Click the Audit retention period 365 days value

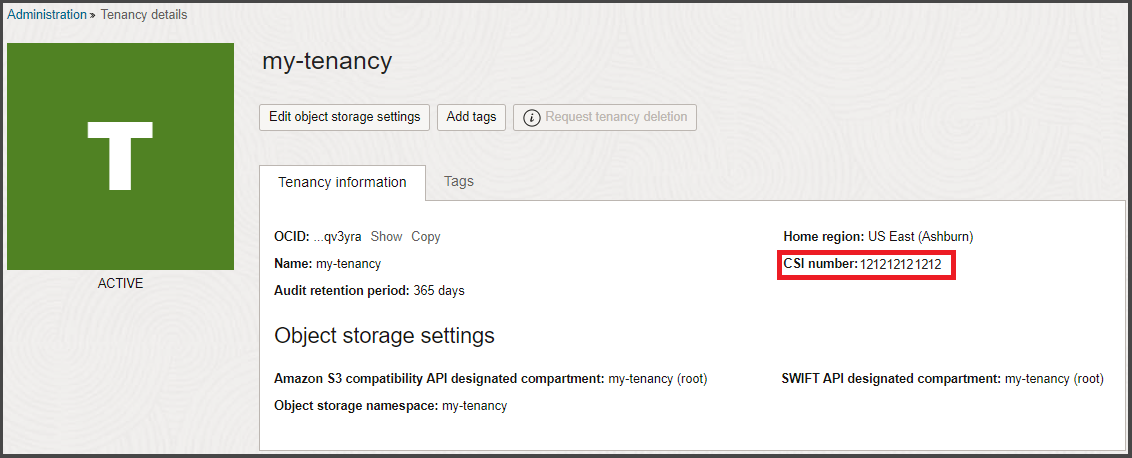point(438,291)
